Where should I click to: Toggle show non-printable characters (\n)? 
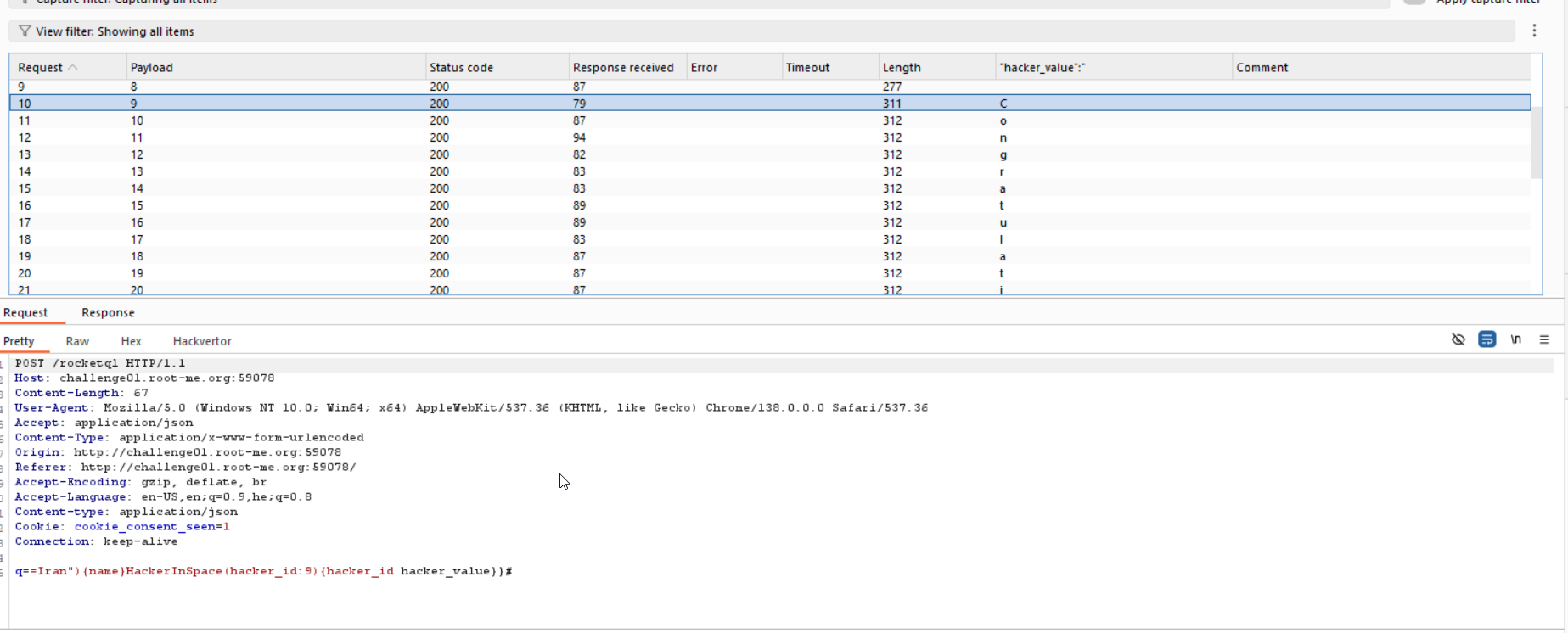click(1515, 339)
